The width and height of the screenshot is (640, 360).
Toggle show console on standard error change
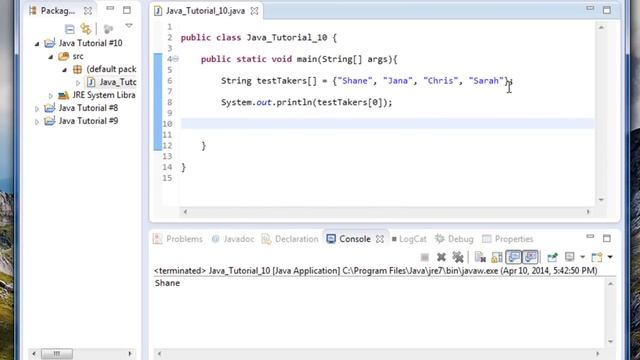pyautogui.click(x=531, y=257)
